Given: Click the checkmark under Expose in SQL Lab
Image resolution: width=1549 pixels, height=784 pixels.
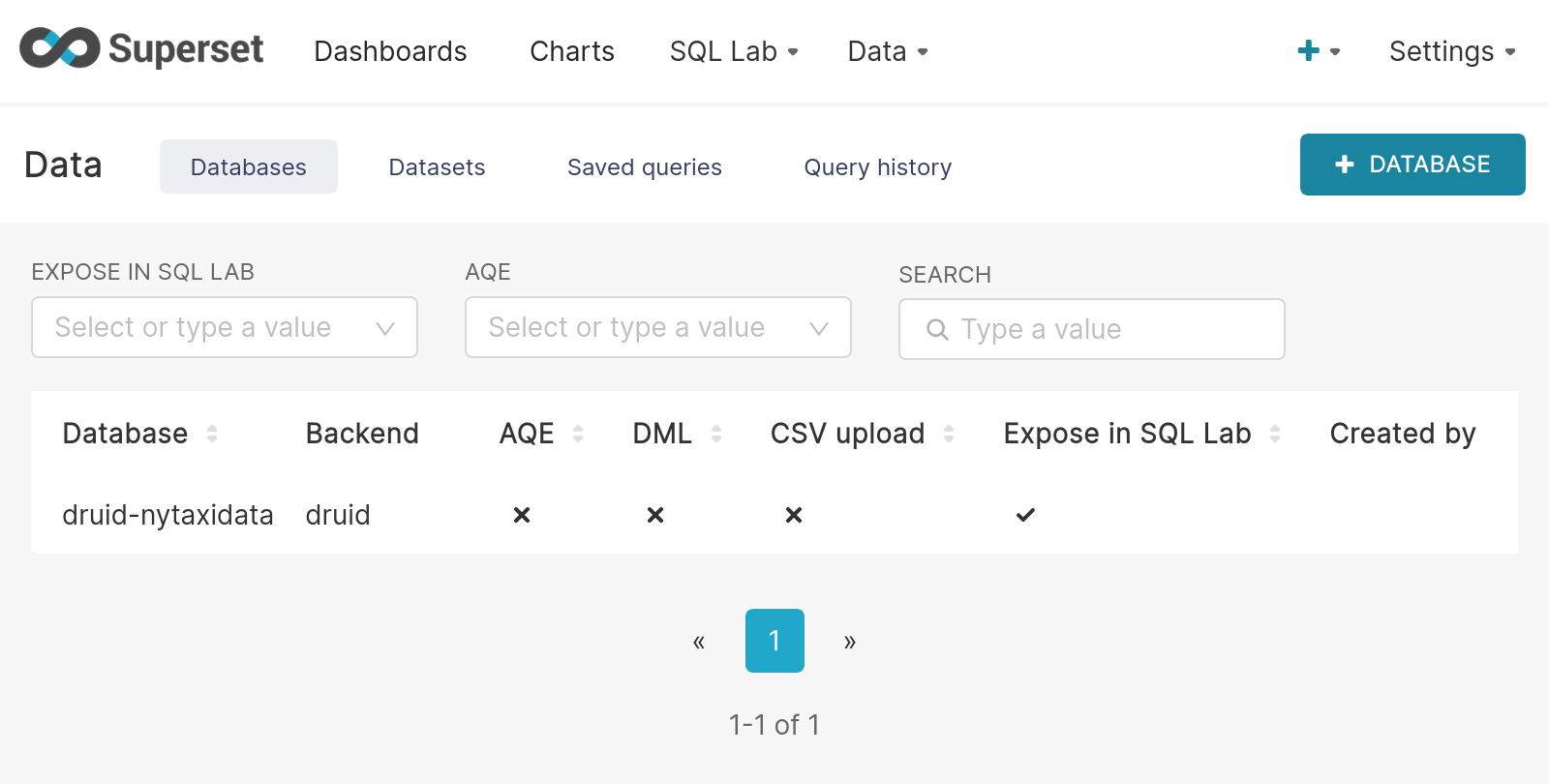Looking at the screenshot, I should point(1025,515).
